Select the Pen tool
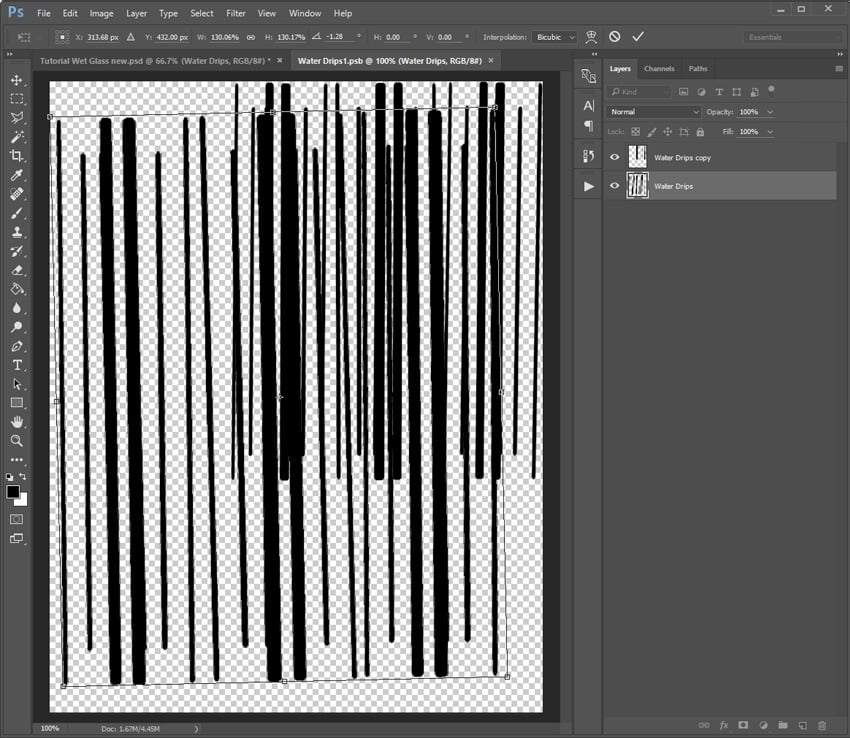The width and height of the screenshot is (850, 738). (x=17, y=346)
